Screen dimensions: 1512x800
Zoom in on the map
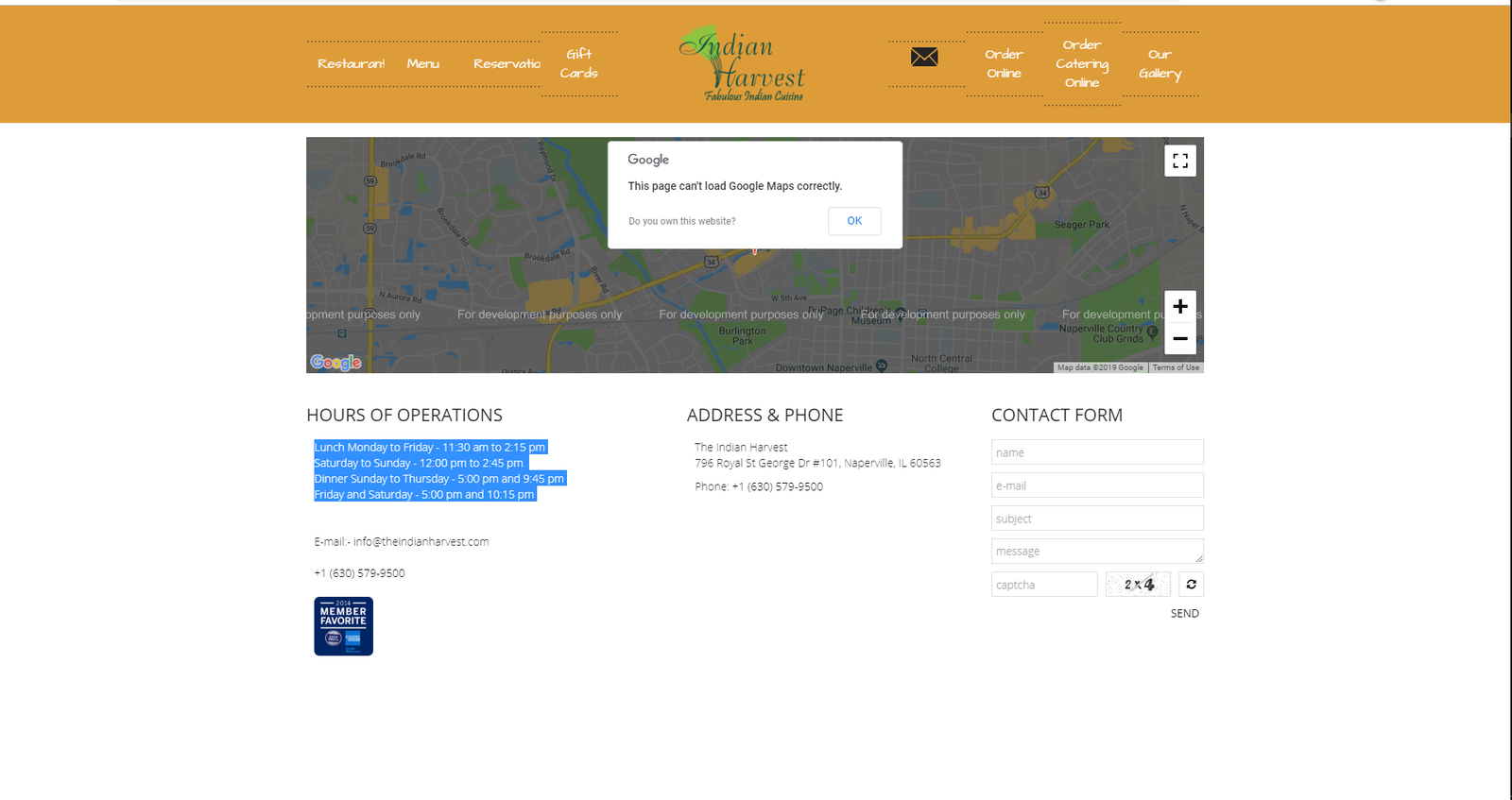(1180, 306)
